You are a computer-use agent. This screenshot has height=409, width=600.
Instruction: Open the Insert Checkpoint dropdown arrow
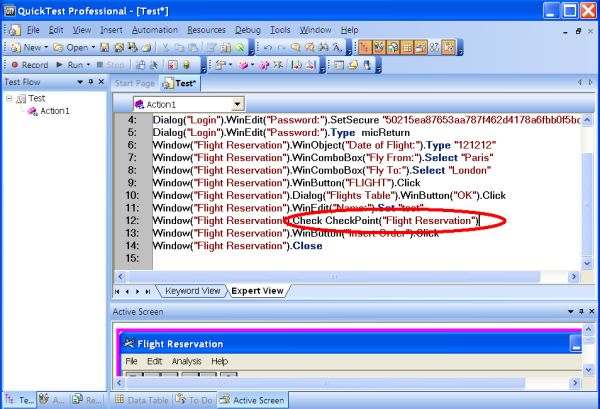(x=230, y=65)
